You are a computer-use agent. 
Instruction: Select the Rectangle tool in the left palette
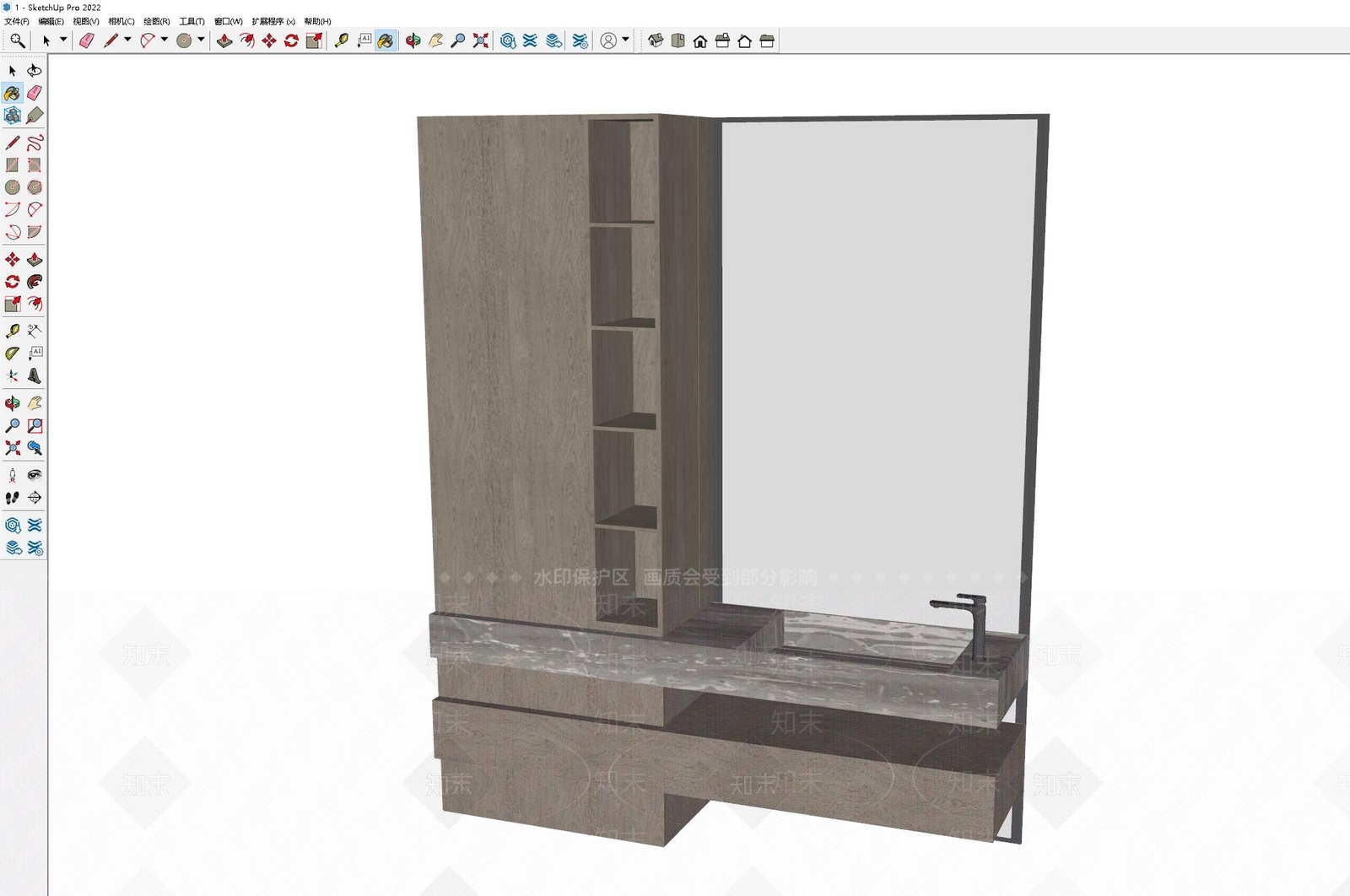click(x=13, y=165)
